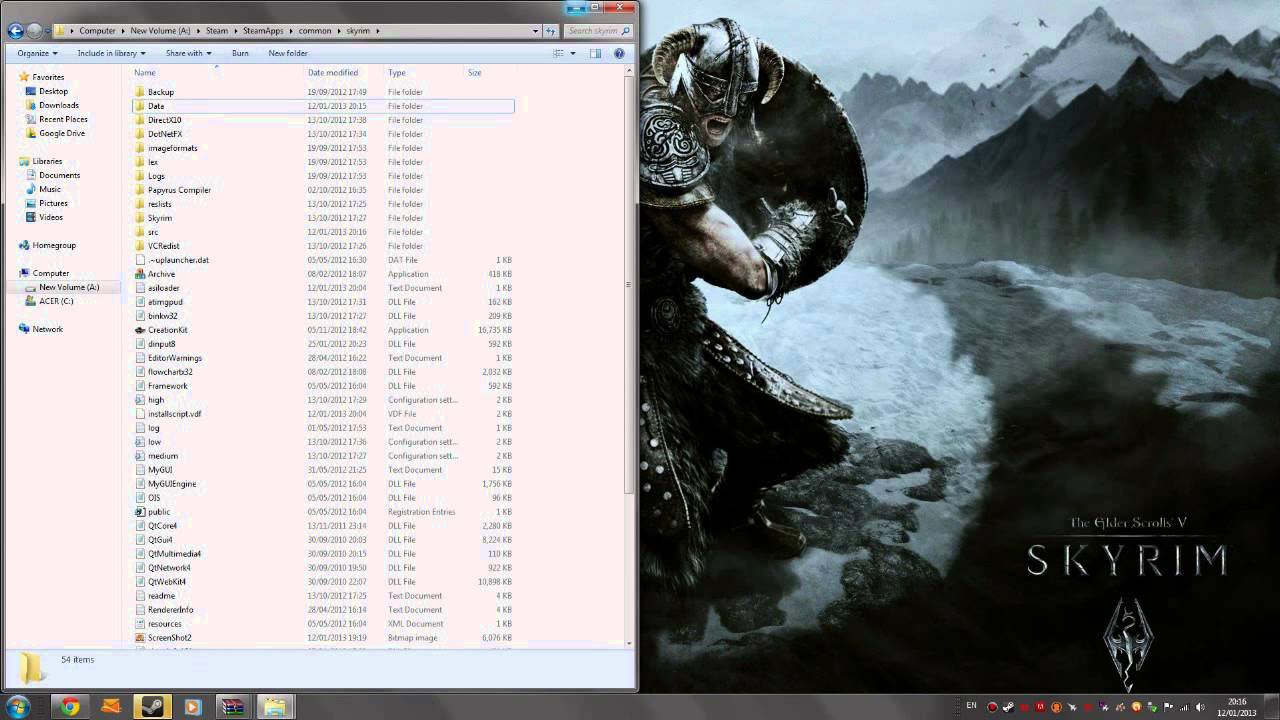Viewport: 1280px width, 720px height.
Task: Open the Action Center flag icon
Action: [x=1170, y=707]
